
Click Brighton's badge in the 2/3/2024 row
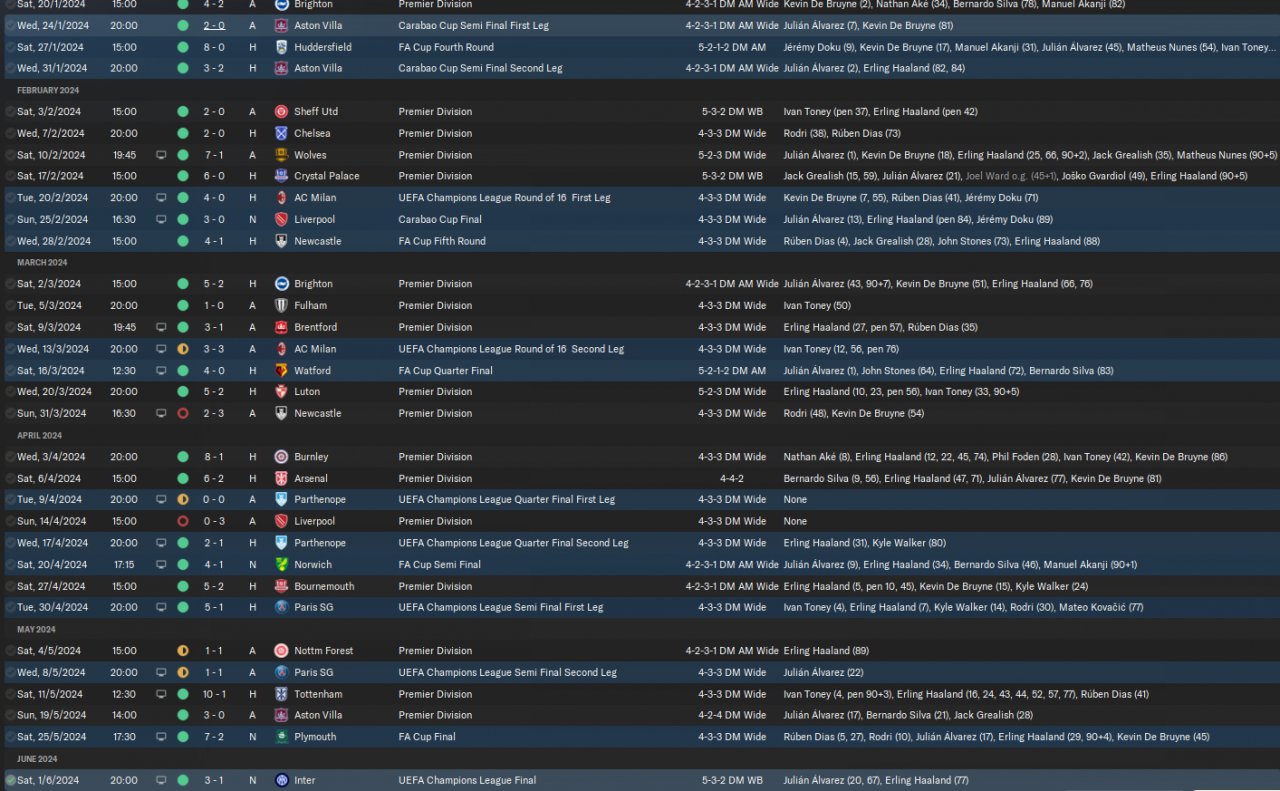pos(282,284)
